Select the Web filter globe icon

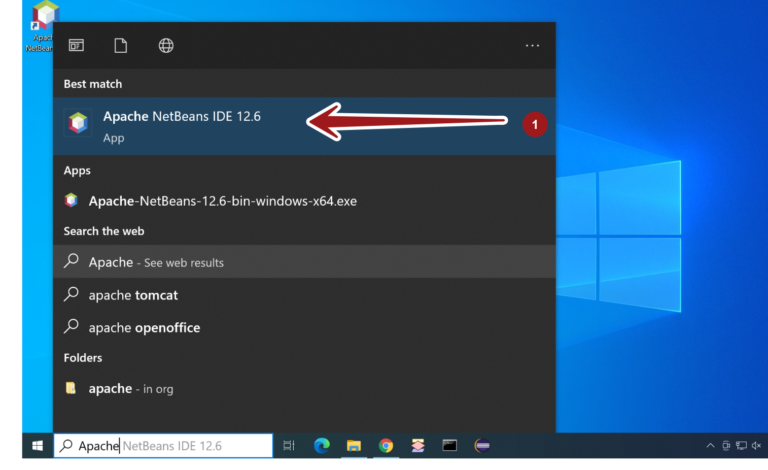(x=166, y=46)
